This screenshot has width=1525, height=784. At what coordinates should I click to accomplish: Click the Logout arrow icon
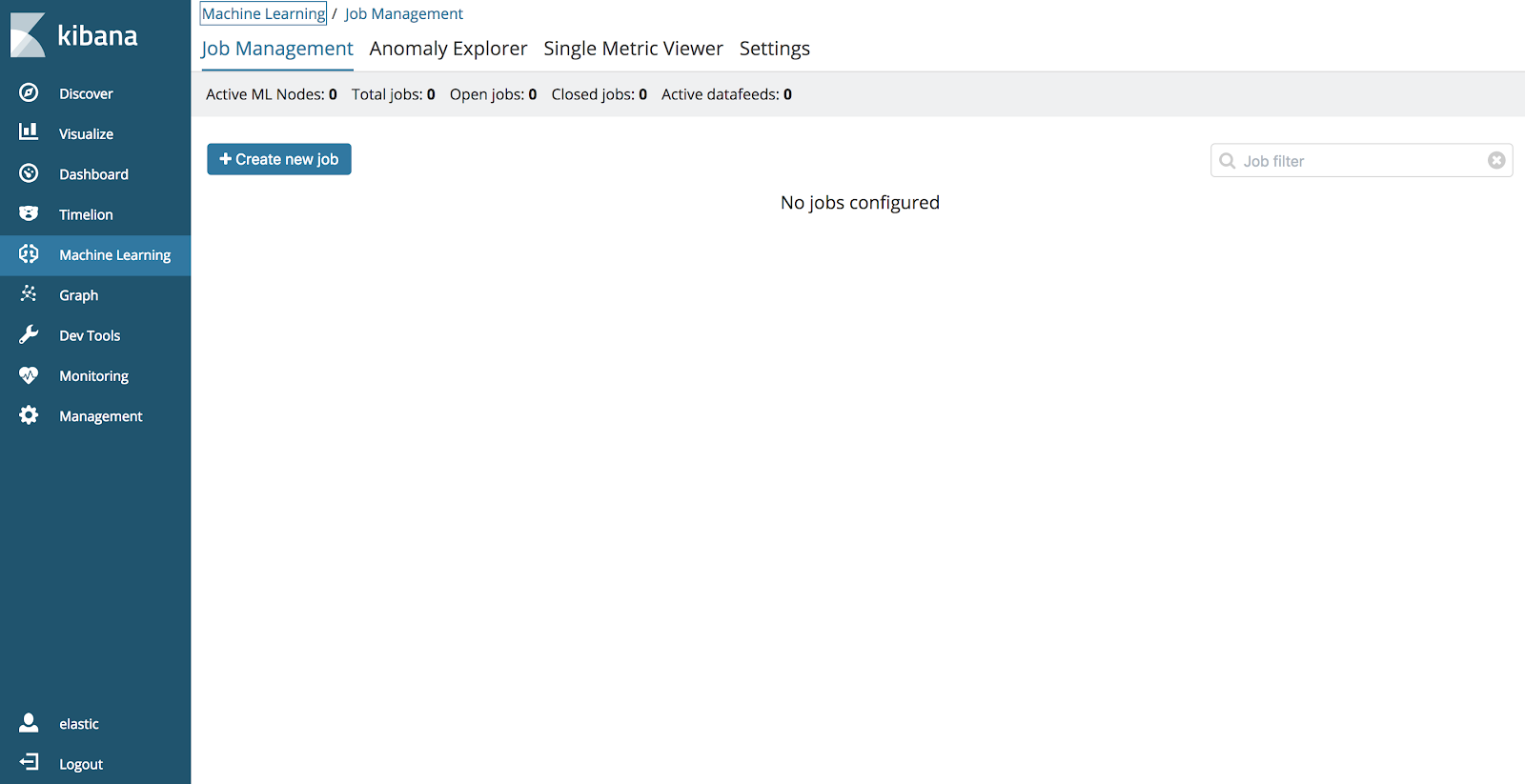[x=29, y=763]
